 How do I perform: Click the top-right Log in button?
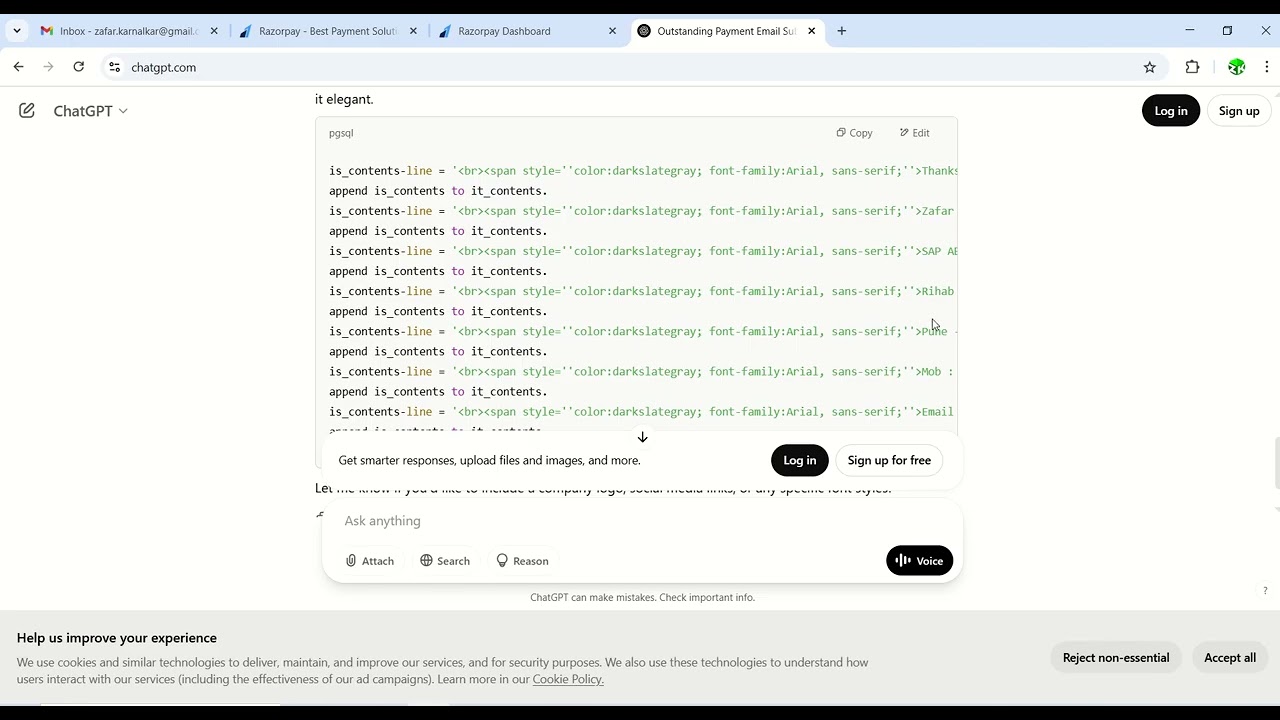1171,111
